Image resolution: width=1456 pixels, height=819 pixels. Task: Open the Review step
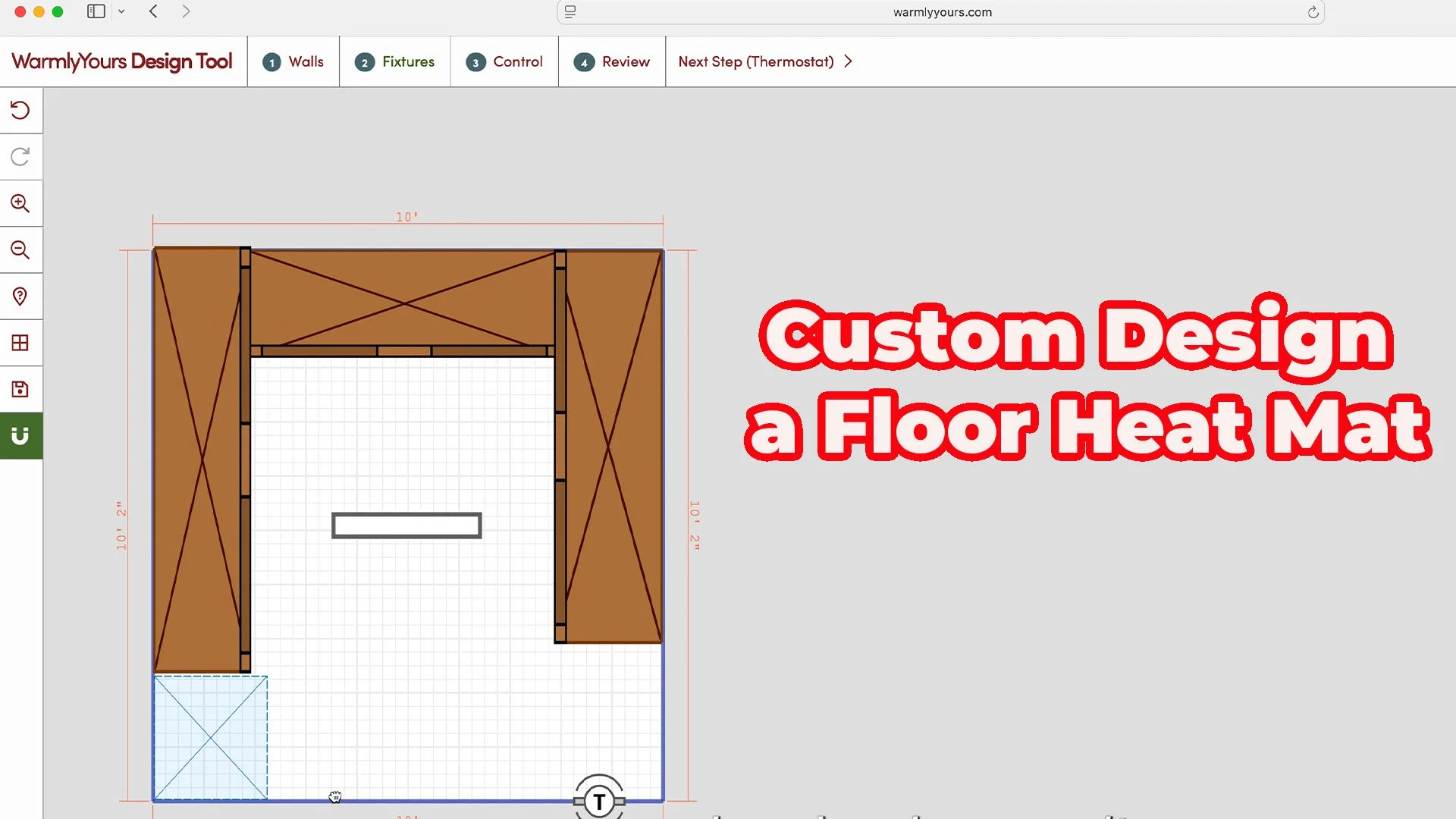pyautogui.click(x=611, y=61)
